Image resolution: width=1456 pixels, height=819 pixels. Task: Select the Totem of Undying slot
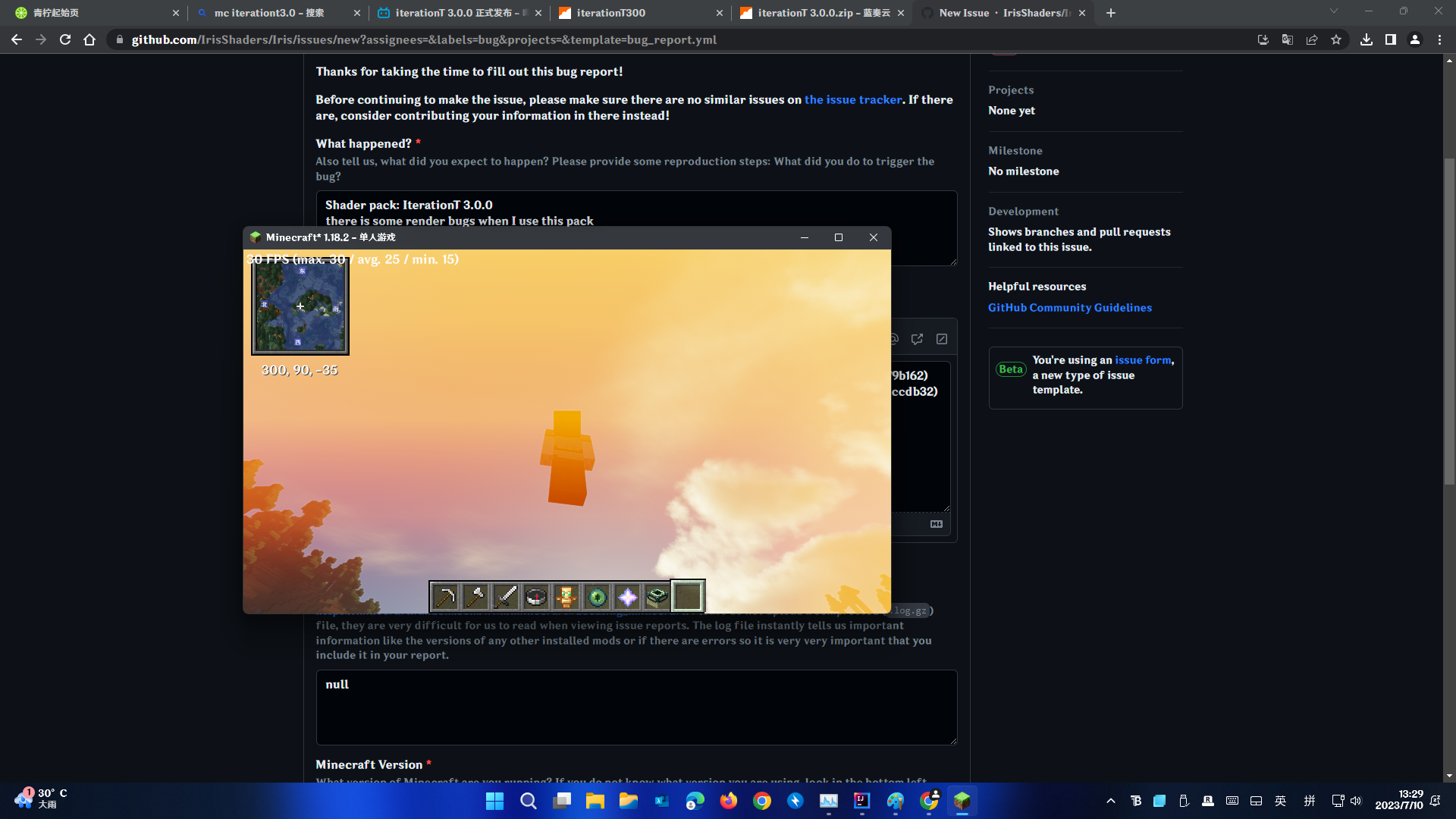coord(566,597)
